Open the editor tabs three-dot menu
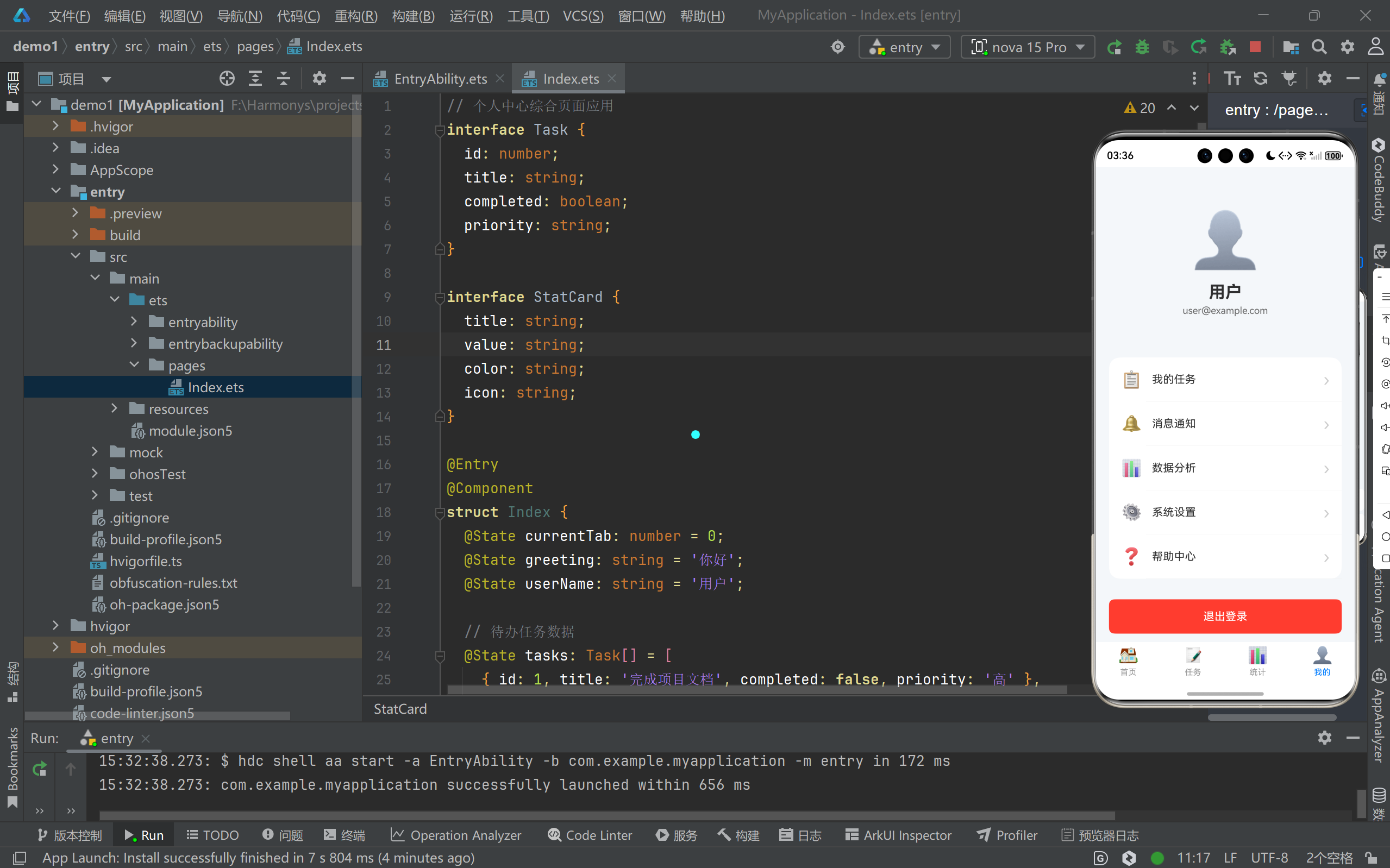The image size is (1390, 868). point(1194,79)
